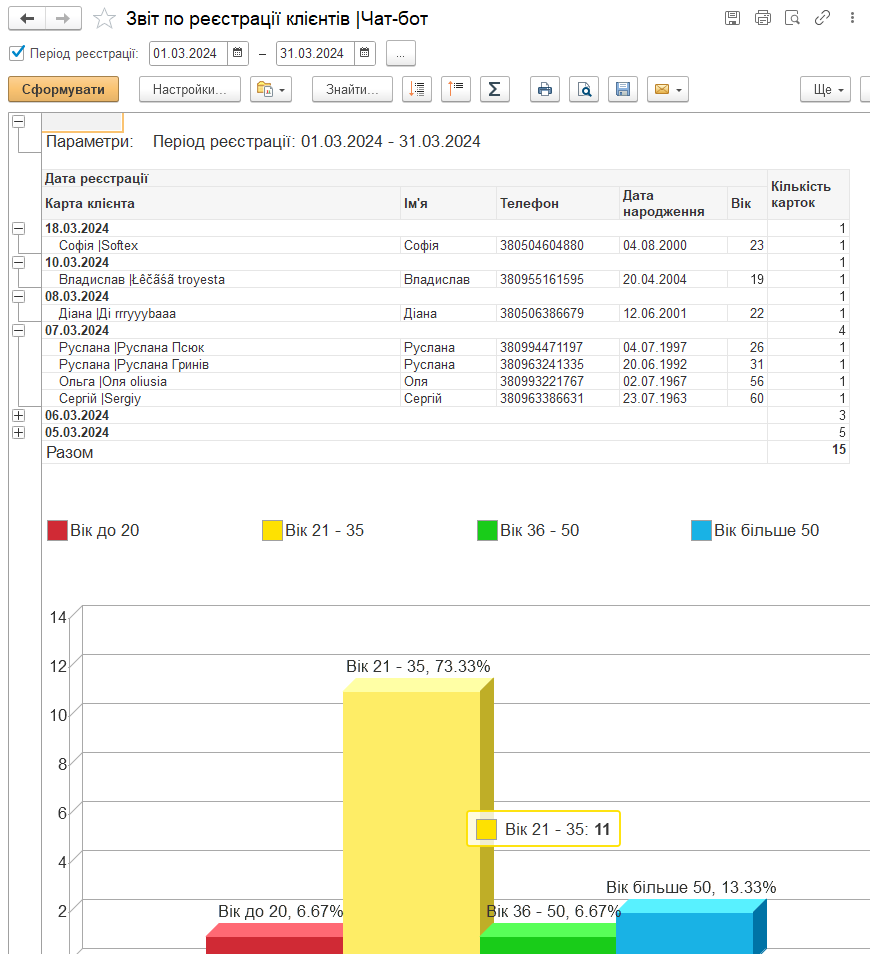This screenshot has height=954, width=870.
Task: Click date group label 06.03.2024
Action: point(77,416)
